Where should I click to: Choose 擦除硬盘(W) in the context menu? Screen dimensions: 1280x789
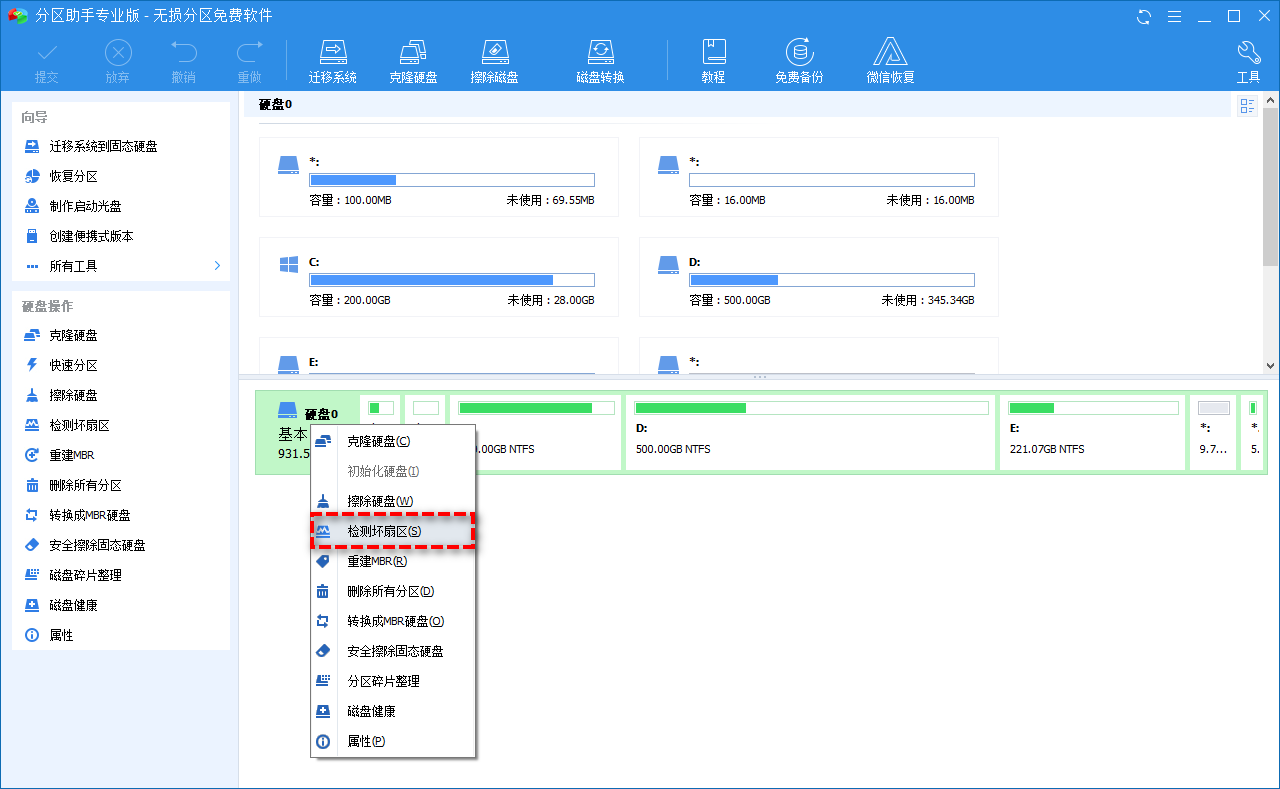click(x=393, y=501)
